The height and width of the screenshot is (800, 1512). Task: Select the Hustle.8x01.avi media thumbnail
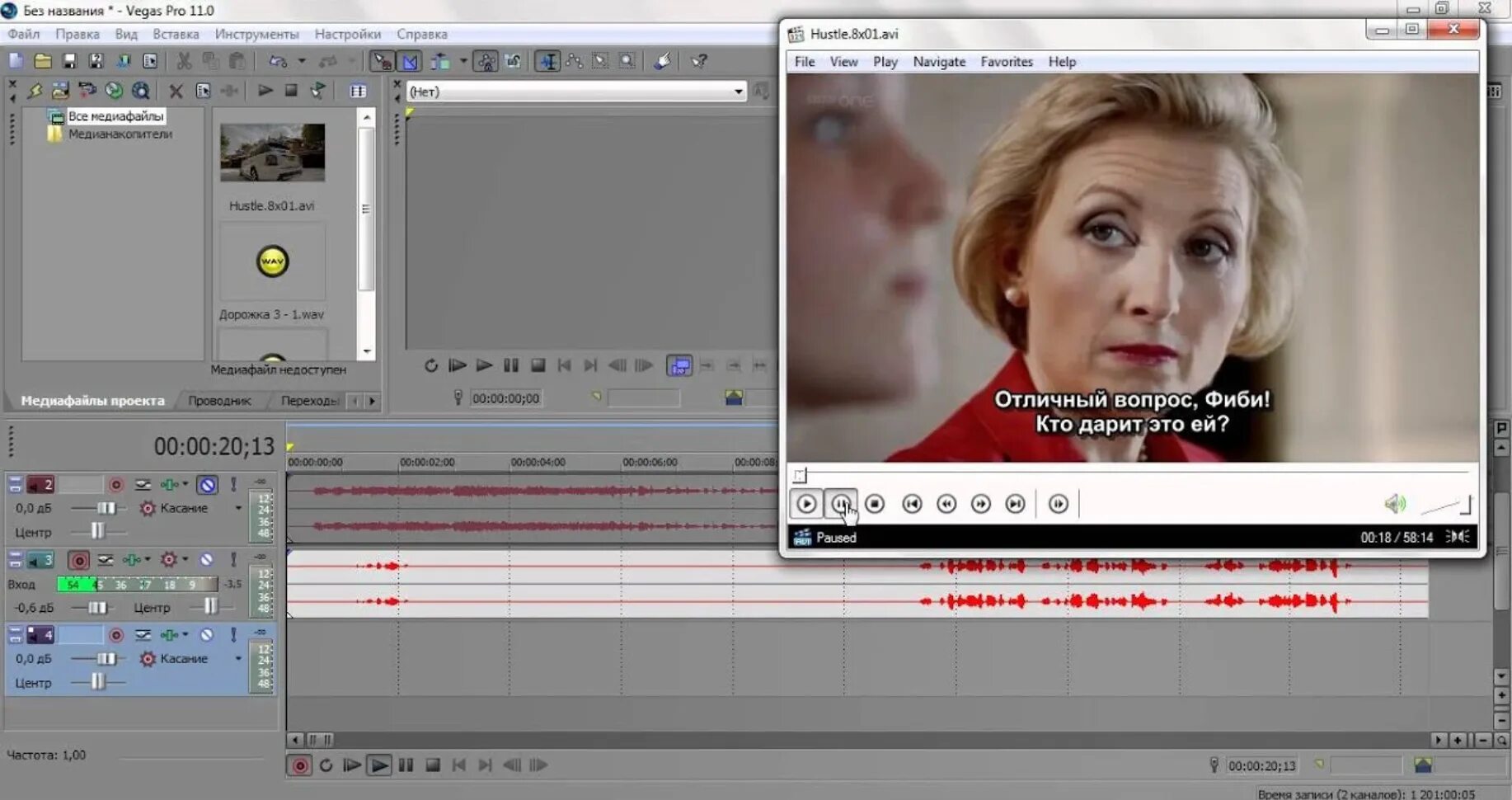tap(272, 153)
